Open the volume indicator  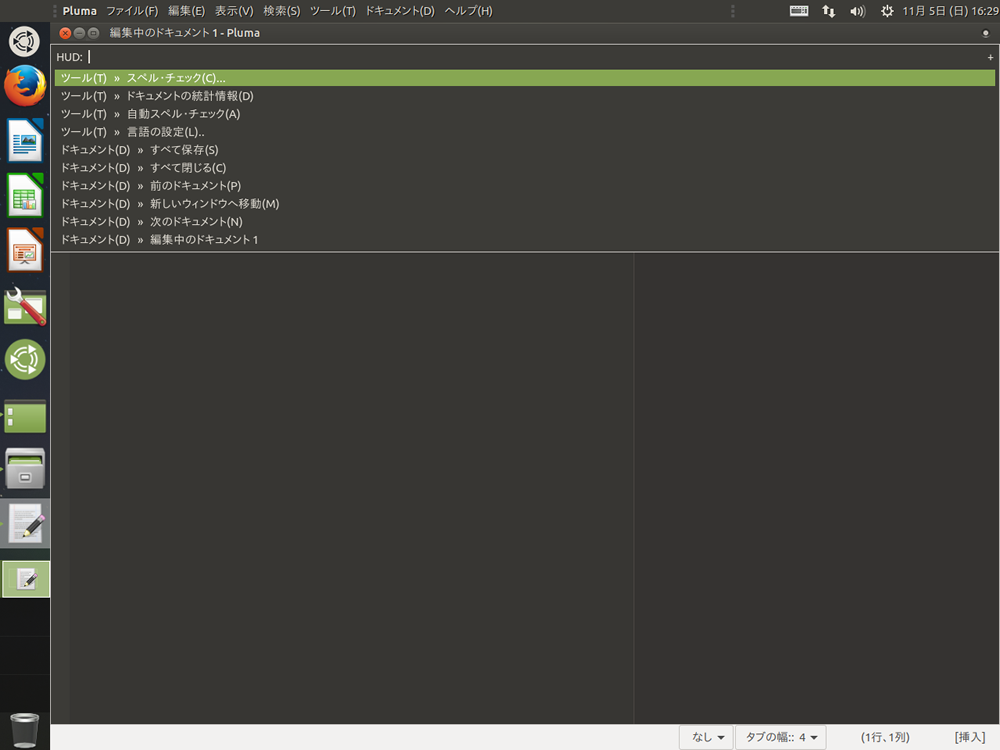pos(857,11)
